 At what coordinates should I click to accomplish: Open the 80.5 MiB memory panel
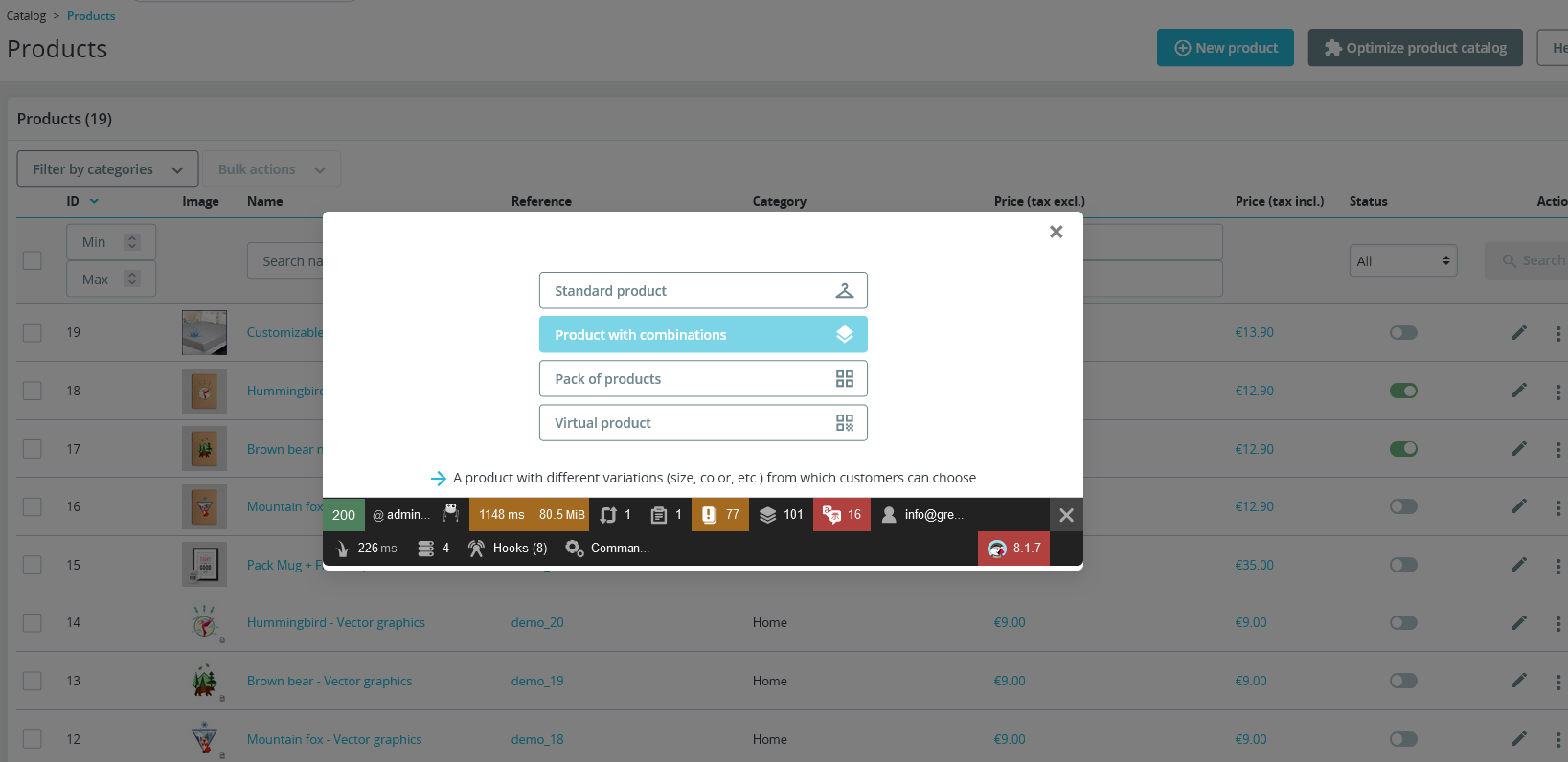[x=561, y=515]
